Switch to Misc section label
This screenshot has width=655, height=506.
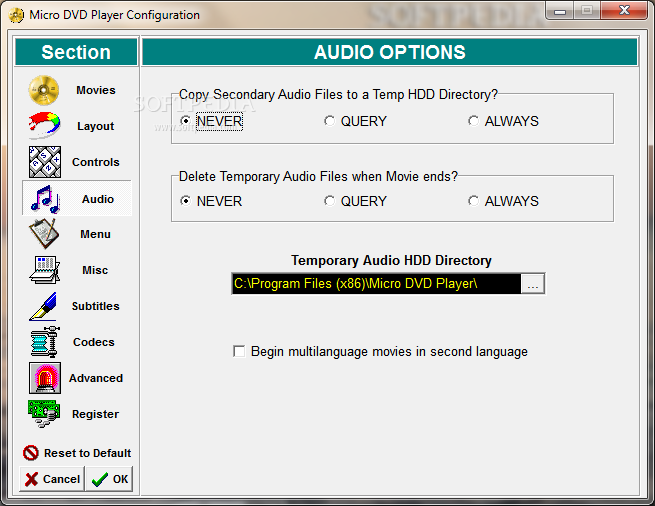tap(95, 270)
